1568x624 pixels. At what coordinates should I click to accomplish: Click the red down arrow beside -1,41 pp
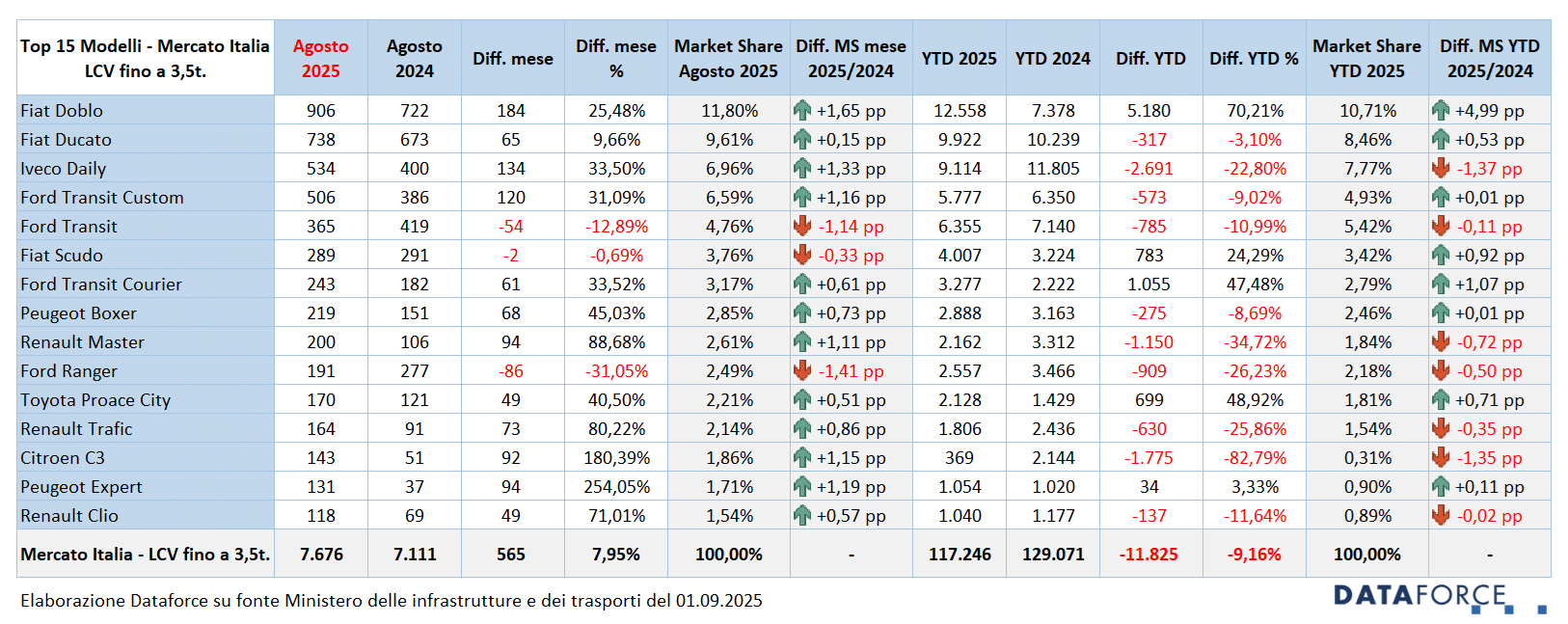(802, 370)
